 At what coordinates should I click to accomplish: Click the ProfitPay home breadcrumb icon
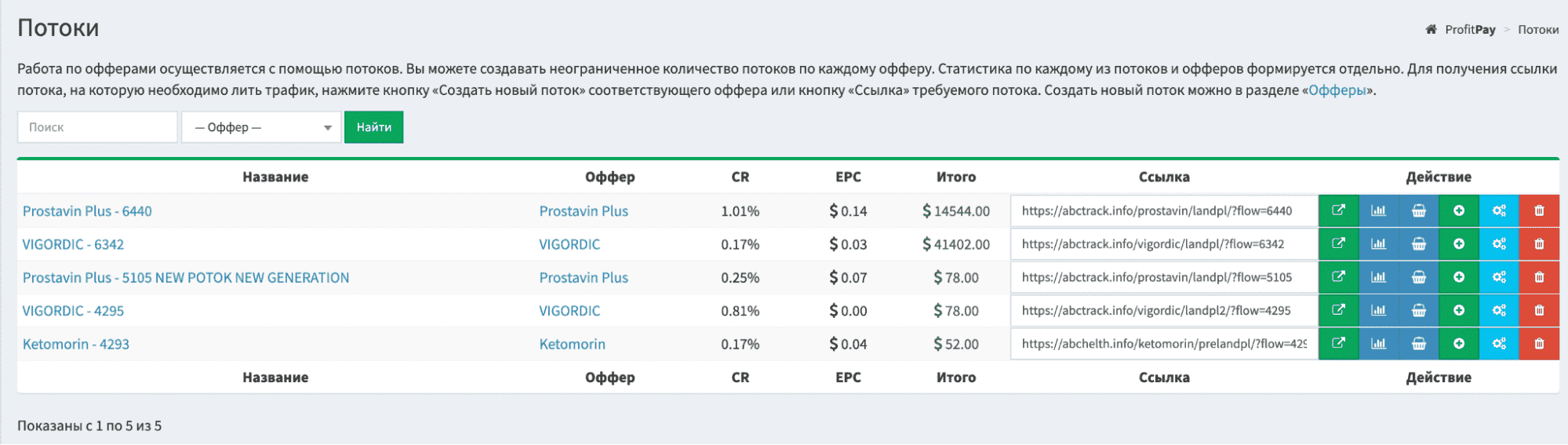pyautogui.click(x=1431, y=29)
